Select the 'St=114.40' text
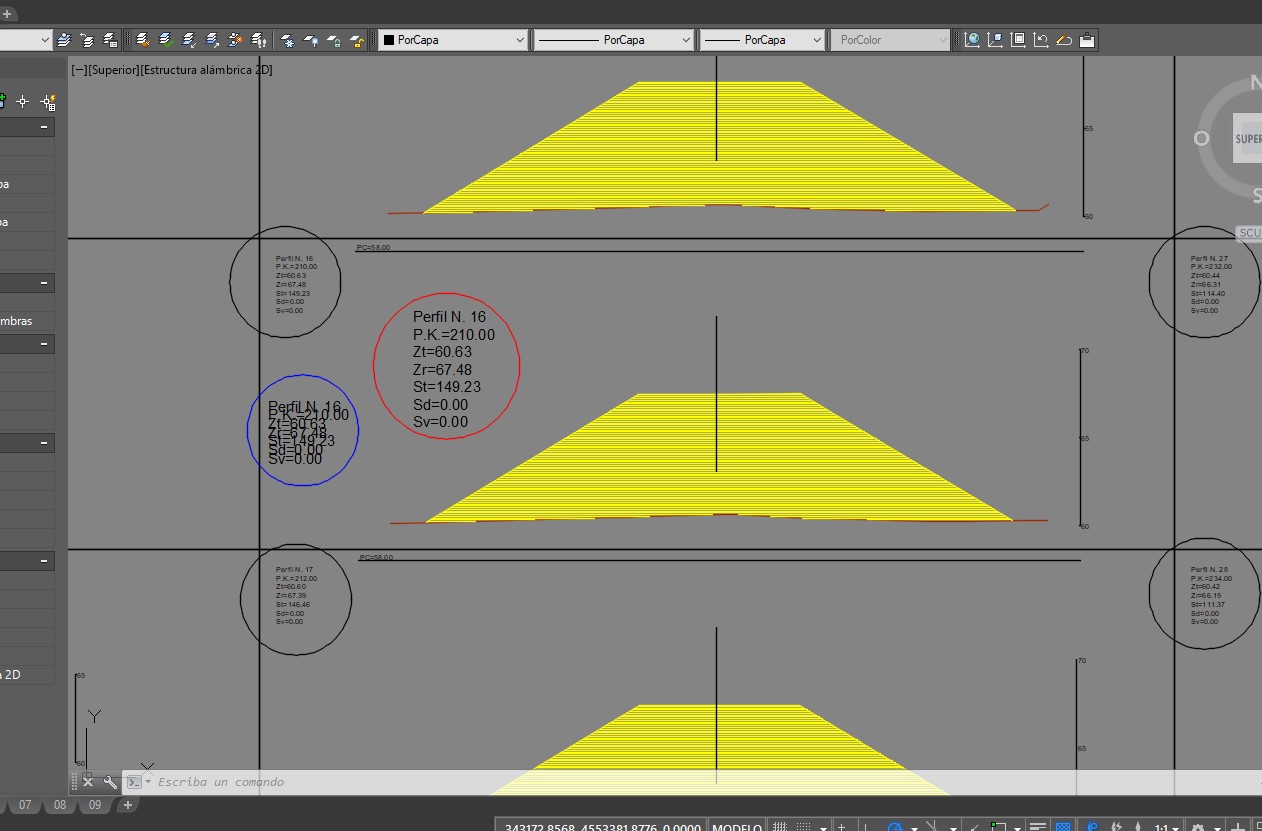The width and height of the screenshot is (1262, 831). (1208, 293)
